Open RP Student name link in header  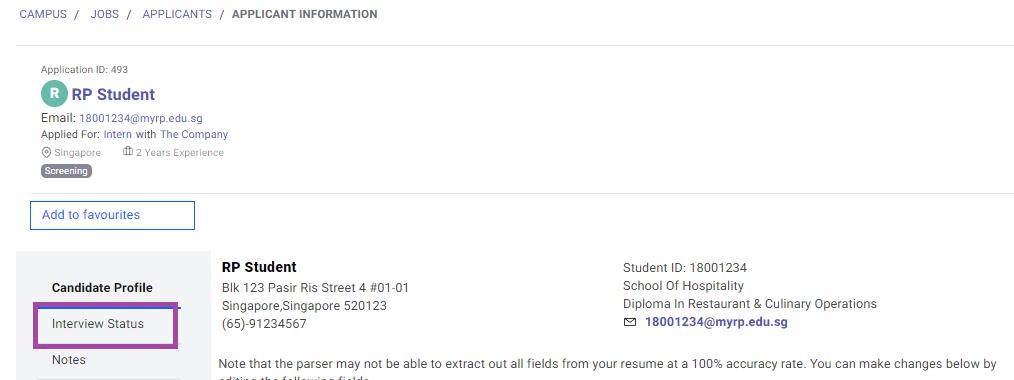(x=113, y=94)
